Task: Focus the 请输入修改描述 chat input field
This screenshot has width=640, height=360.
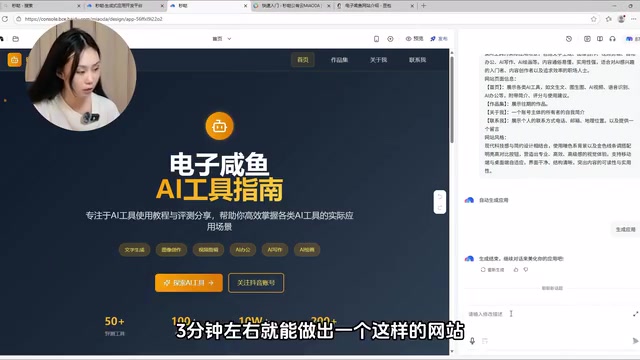Action: tap(547, 314)
